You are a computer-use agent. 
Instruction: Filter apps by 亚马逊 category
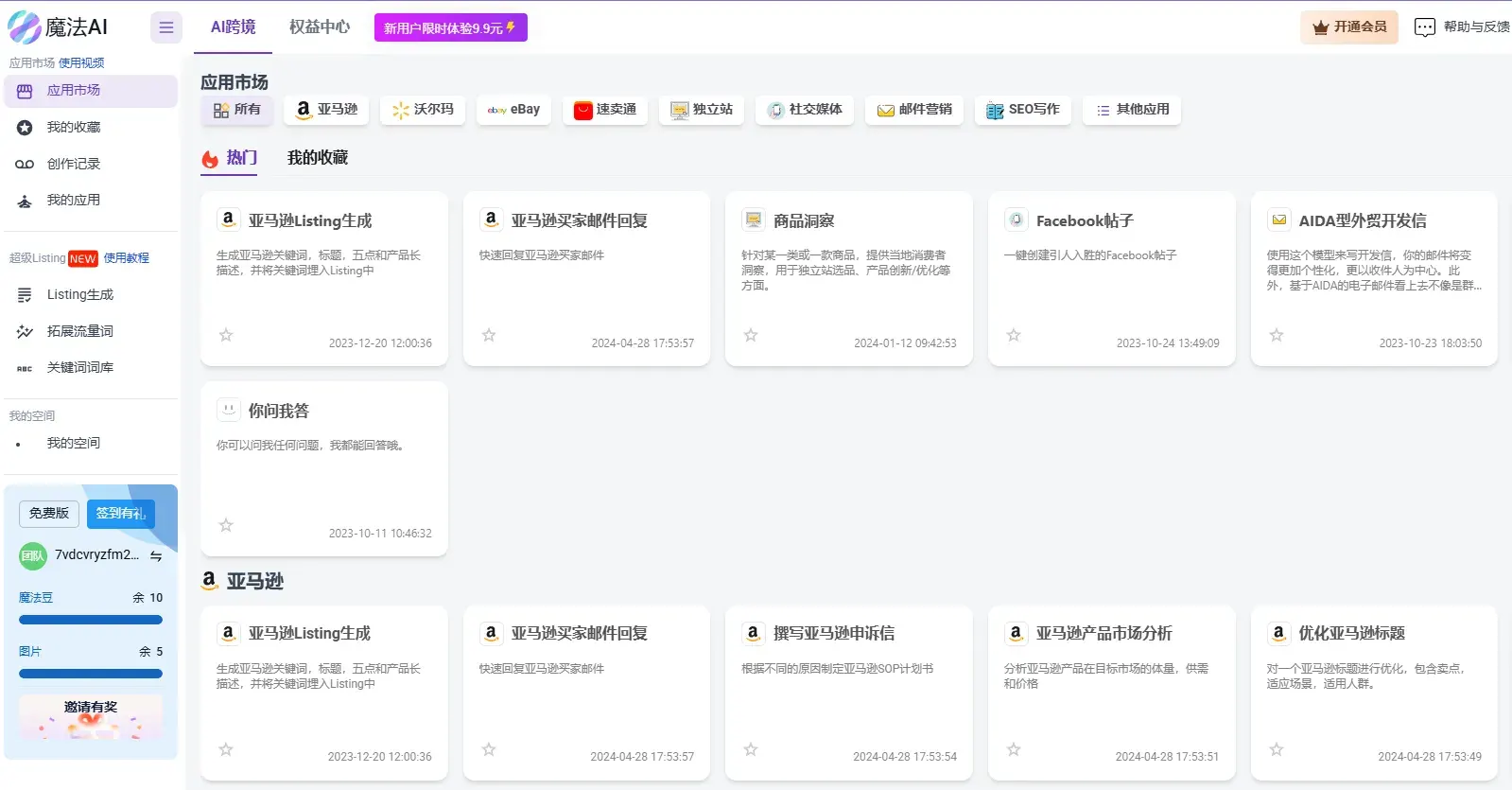327,110
